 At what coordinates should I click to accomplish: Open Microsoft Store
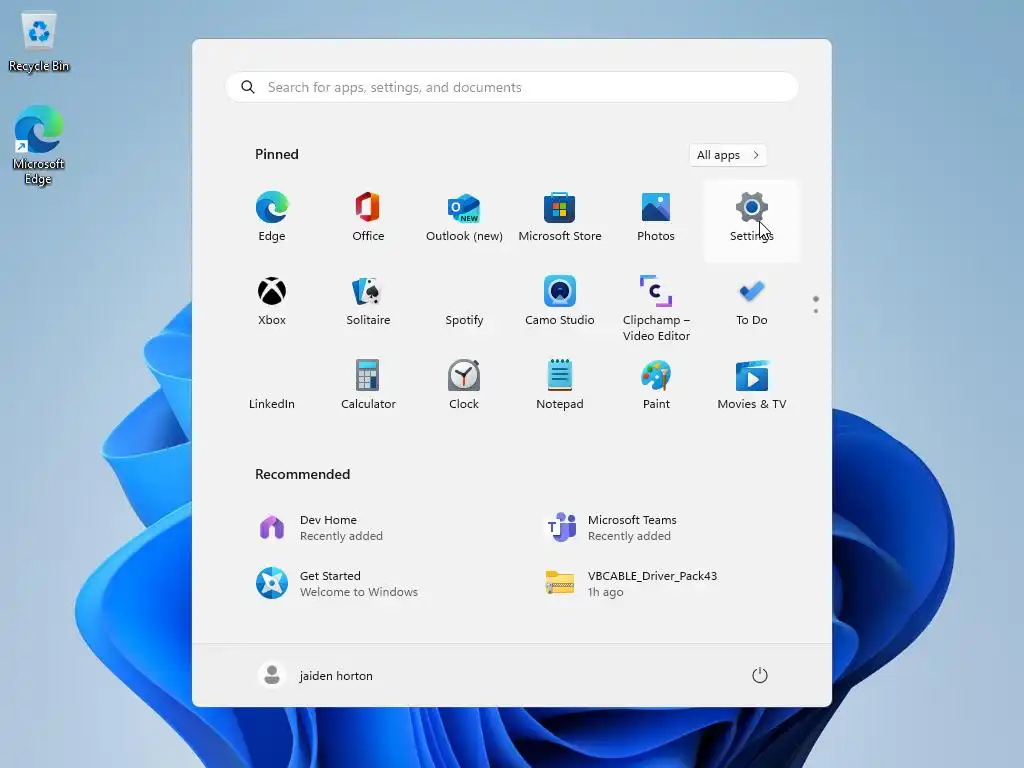point(560,218)
